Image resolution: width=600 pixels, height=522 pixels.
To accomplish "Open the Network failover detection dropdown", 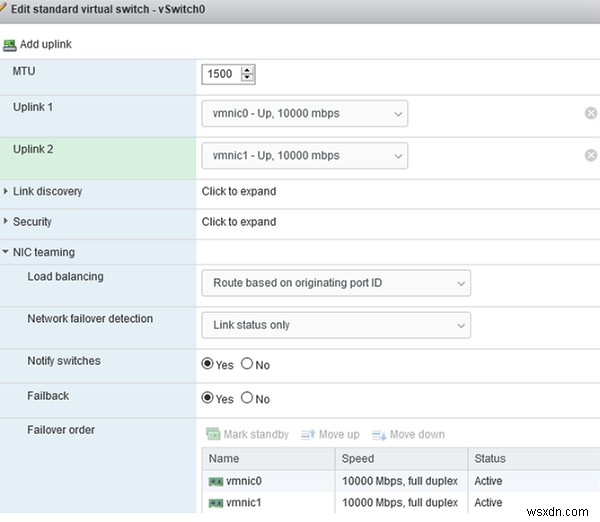I will coord(336,325).
